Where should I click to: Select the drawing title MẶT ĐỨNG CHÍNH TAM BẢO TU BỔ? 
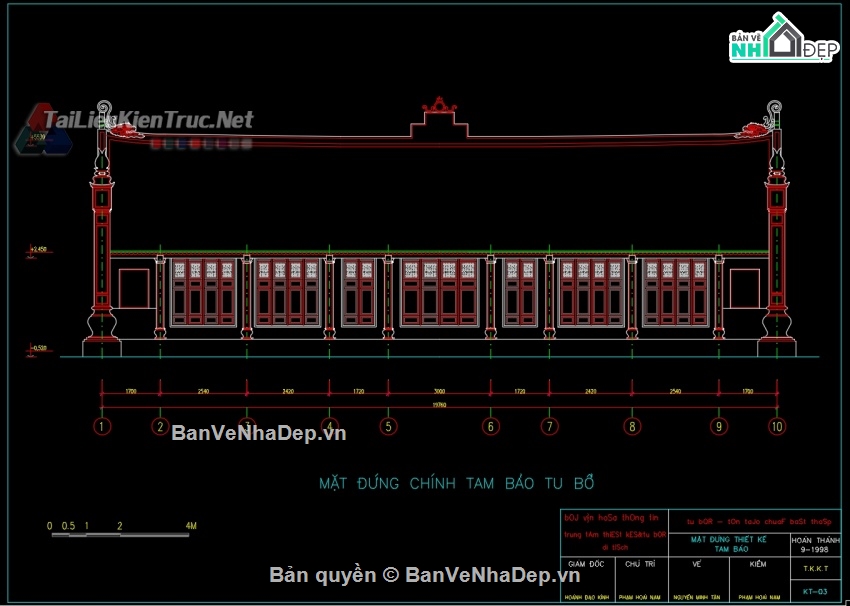coord(457,483)
